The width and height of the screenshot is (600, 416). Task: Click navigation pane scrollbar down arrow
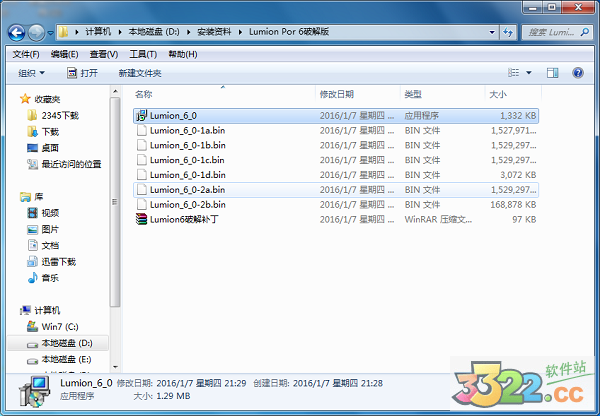115,367
